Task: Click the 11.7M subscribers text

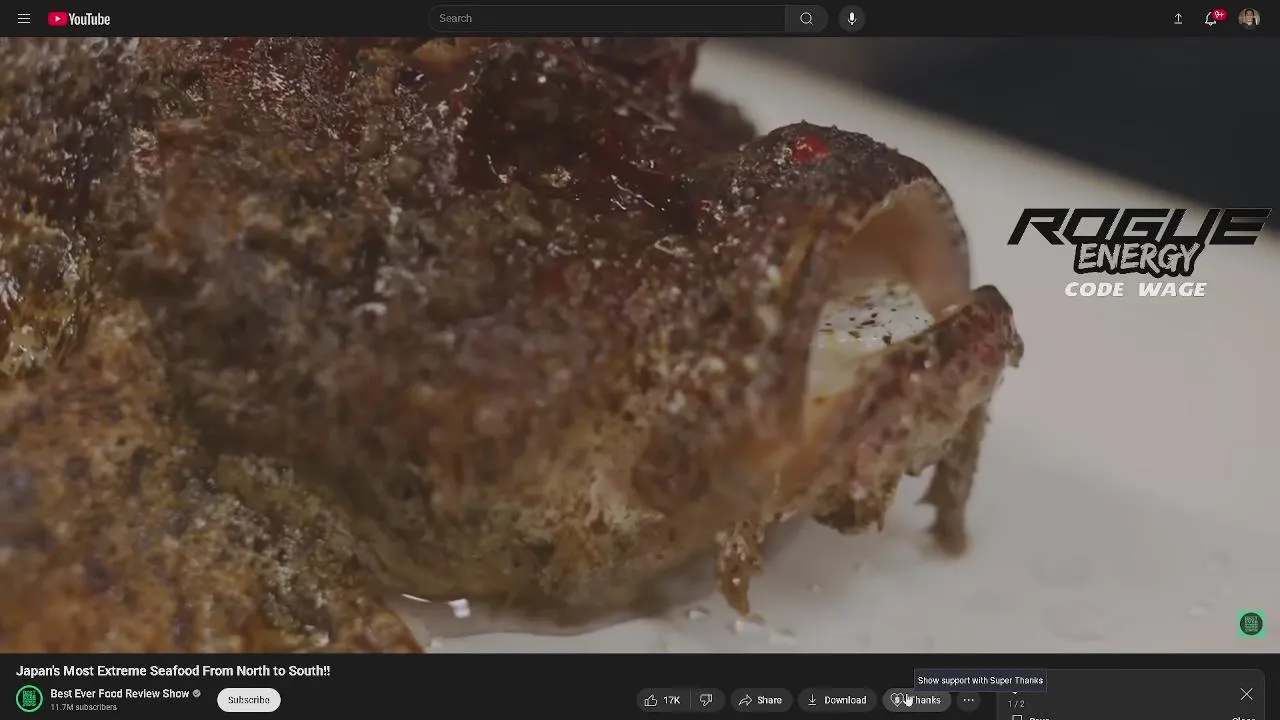Action: point(84,708)
